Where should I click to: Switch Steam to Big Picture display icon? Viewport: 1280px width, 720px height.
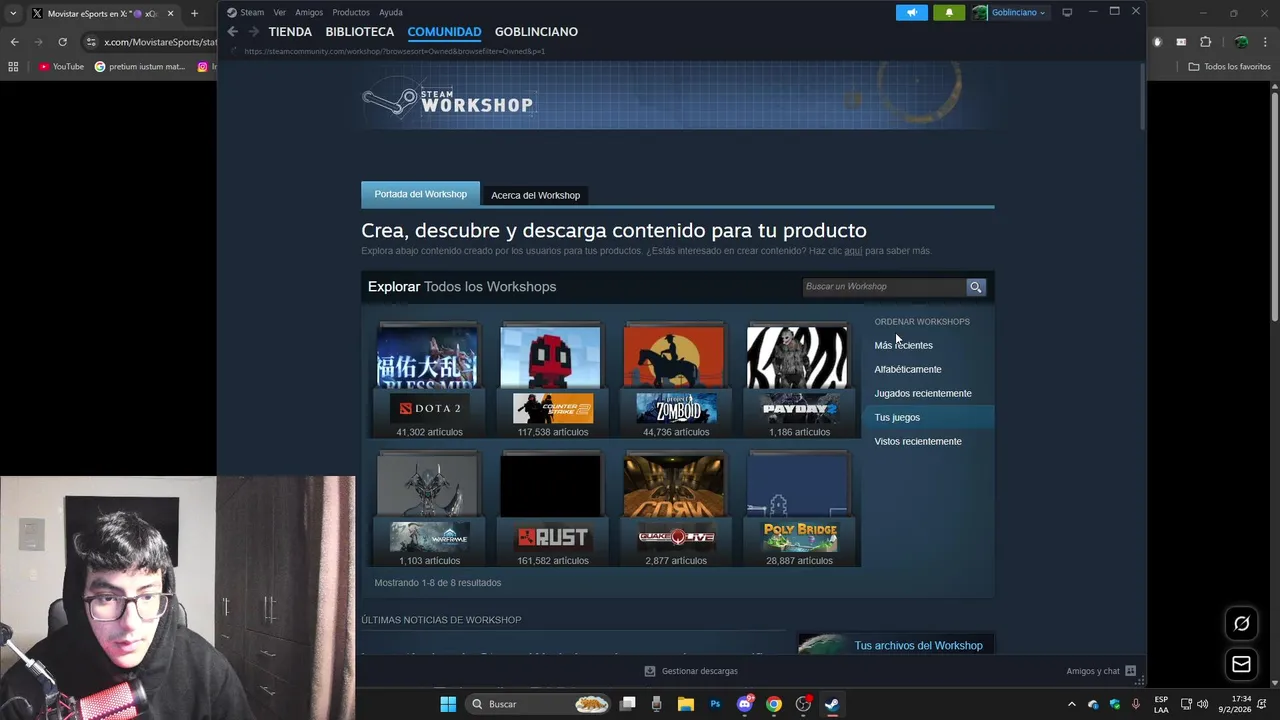[1067, 12]
